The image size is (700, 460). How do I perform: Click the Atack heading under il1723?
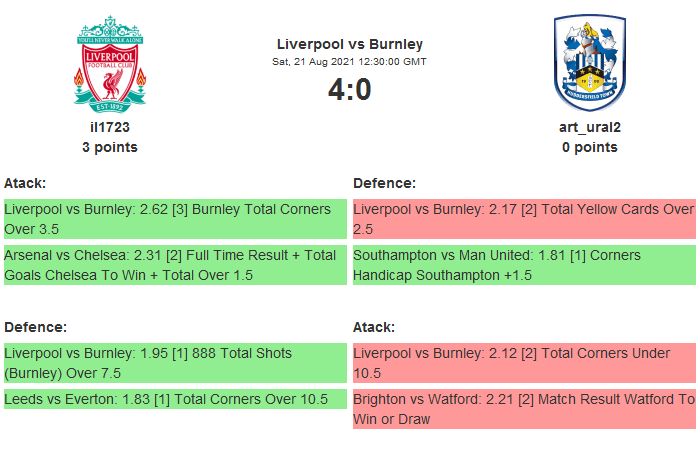pyautogui.click(x=25, y=183)
